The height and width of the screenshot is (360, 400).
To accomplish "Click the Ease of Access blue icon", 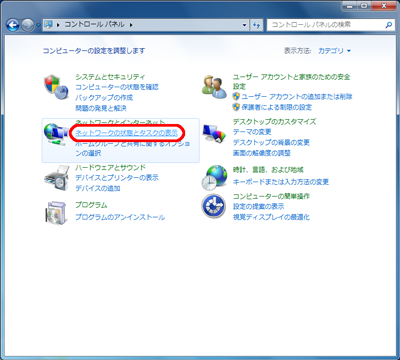I will pos(213,206).
